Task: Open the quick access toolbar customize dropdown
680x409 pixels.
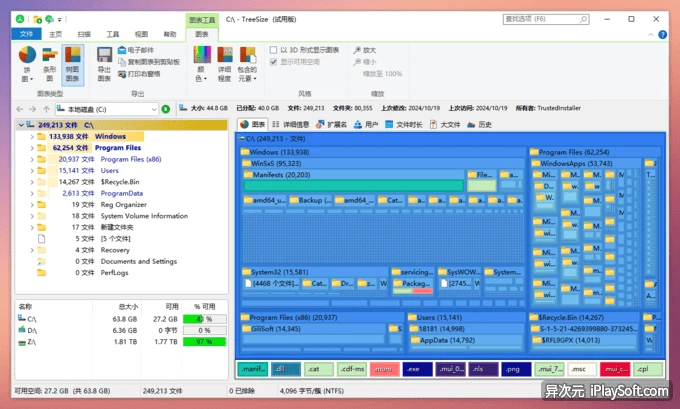Action: [x=60, y=20]
